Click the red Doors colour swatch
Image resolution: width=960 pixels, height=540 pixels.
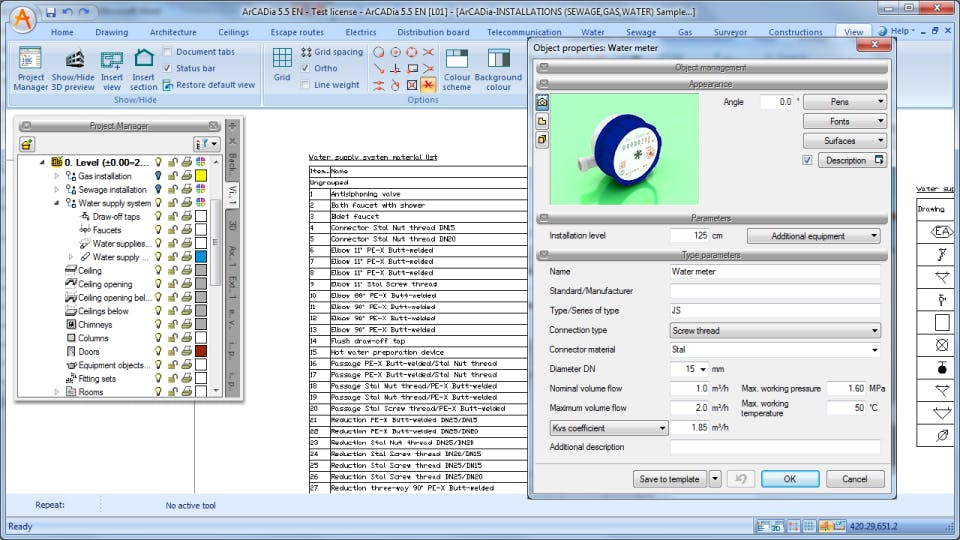pos(201,352)
